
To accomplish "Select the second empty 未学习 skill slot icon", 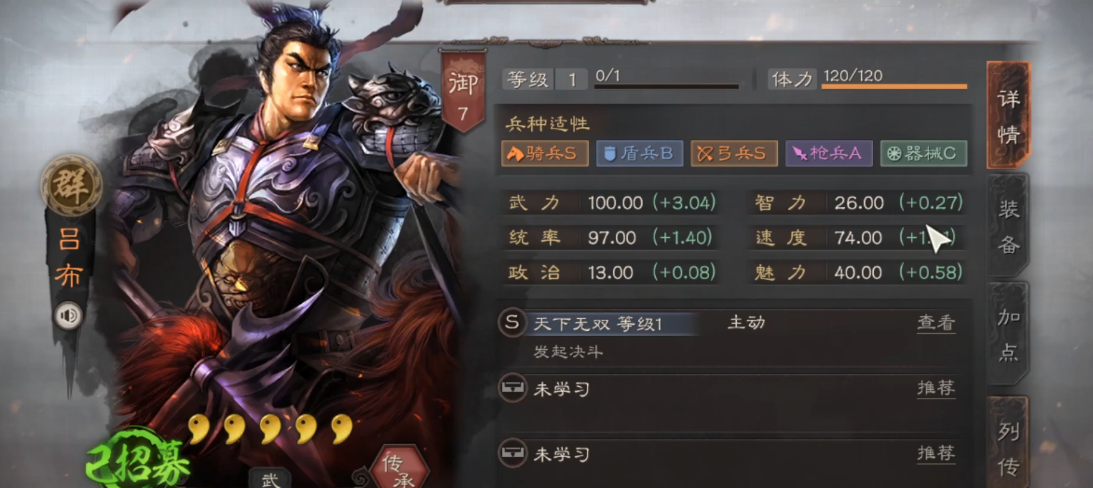I will 512,453.
